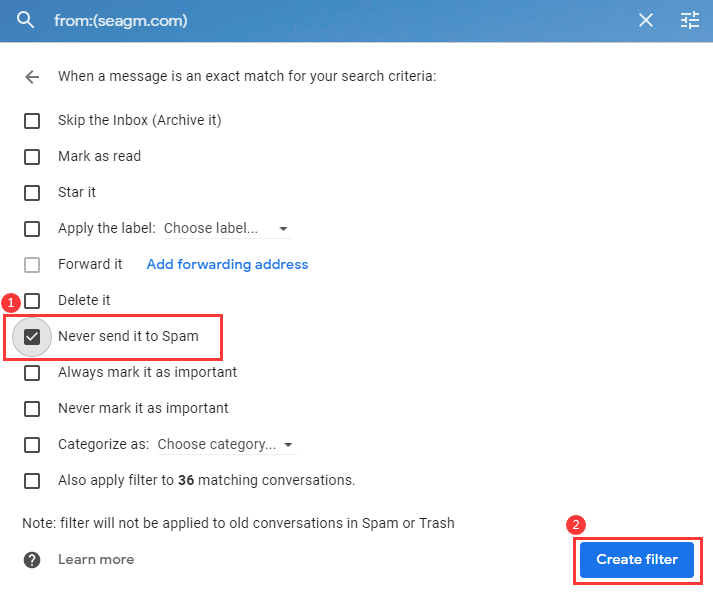Screen dimensions: 713x597
Task: Click the Create filter button
Action: [x=637, y=559]
